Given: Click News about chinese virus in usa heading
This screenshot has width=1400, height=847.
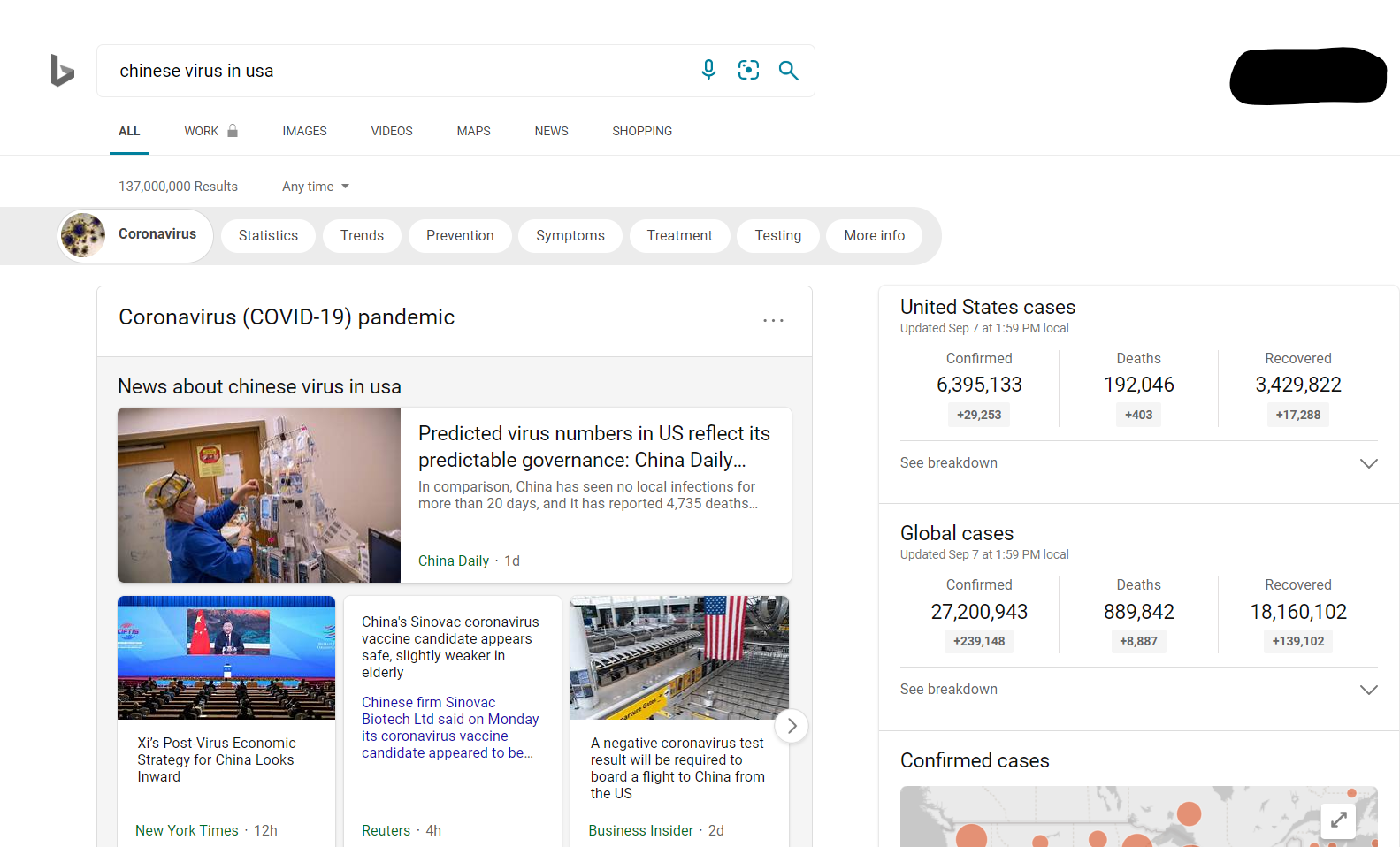Looking at the screenshot, I should pos(259,386).
